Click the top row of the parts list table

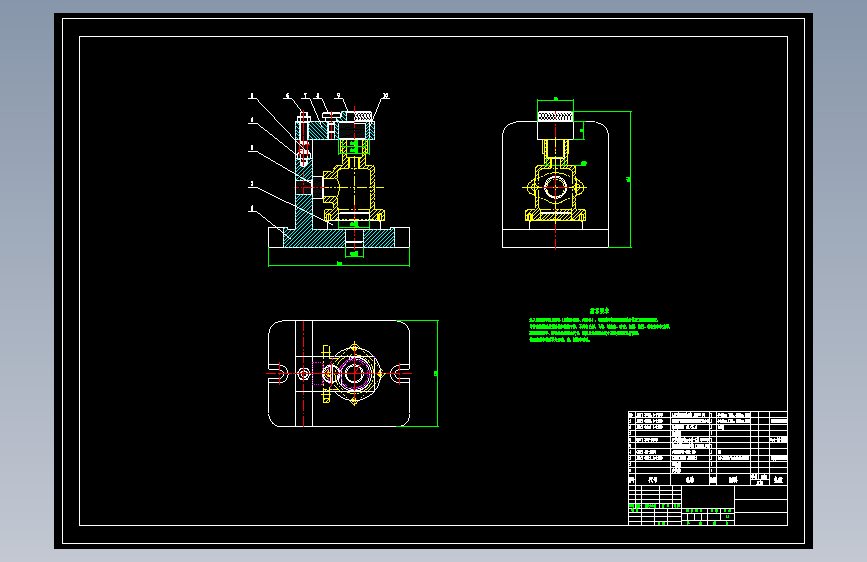tap(708, 414)
